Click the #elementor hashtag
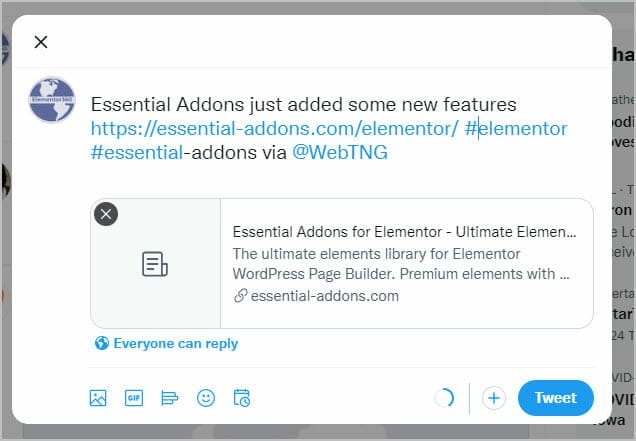This screenshot has width=636, height=441. tap(516, 129)
